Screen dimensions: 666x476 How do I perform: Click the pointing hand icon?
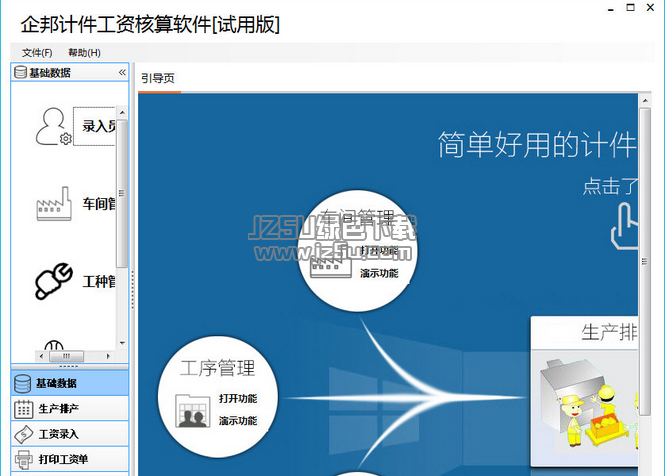tap(624, 226)
